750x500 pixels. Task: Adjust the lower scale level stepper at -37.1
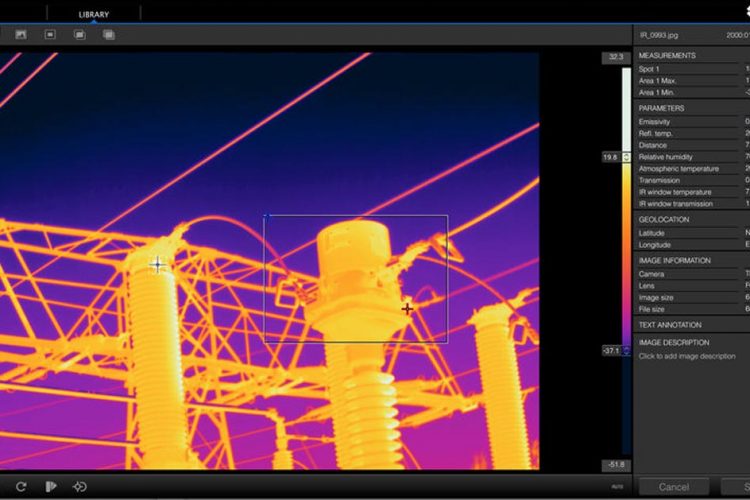[627, 351]
